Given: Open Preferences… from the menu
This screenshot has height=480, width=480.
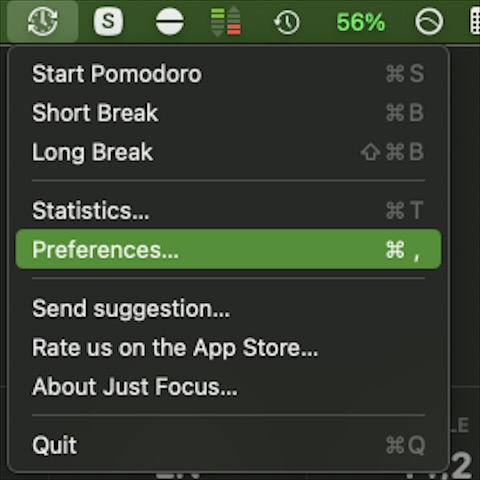Looking at the screenshot, I should 228,249.
